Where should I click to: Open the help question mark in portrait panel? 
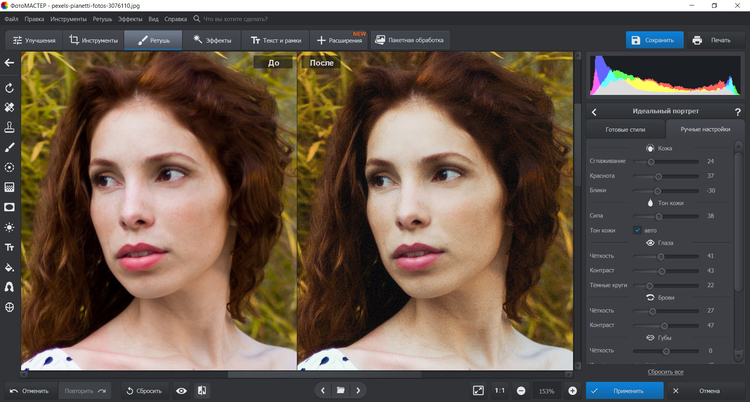coord(737,111)
